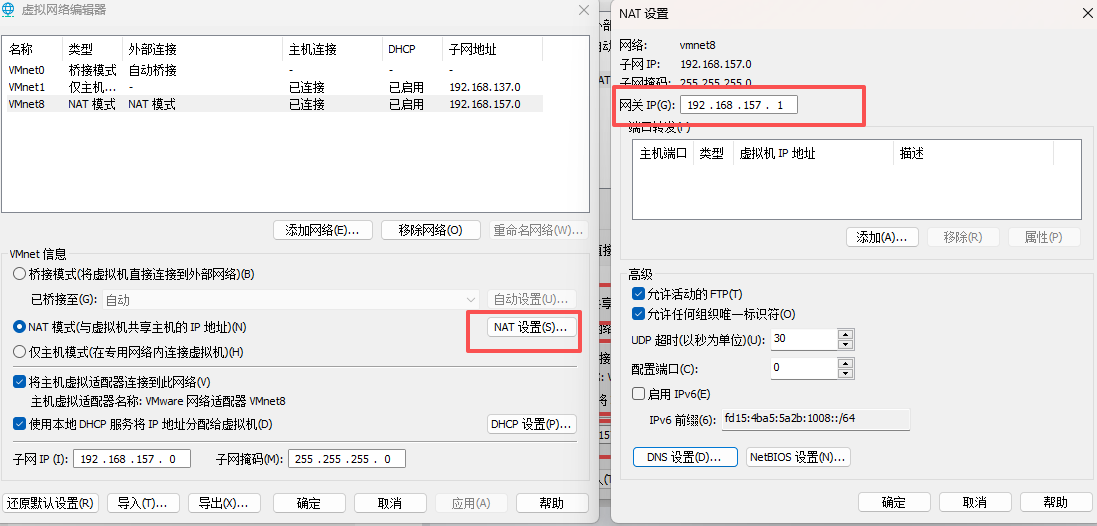Click 应用(A) button
The height and width of the screenshot is (526, 1097).
pyautogui.click(x=472, y=503)
